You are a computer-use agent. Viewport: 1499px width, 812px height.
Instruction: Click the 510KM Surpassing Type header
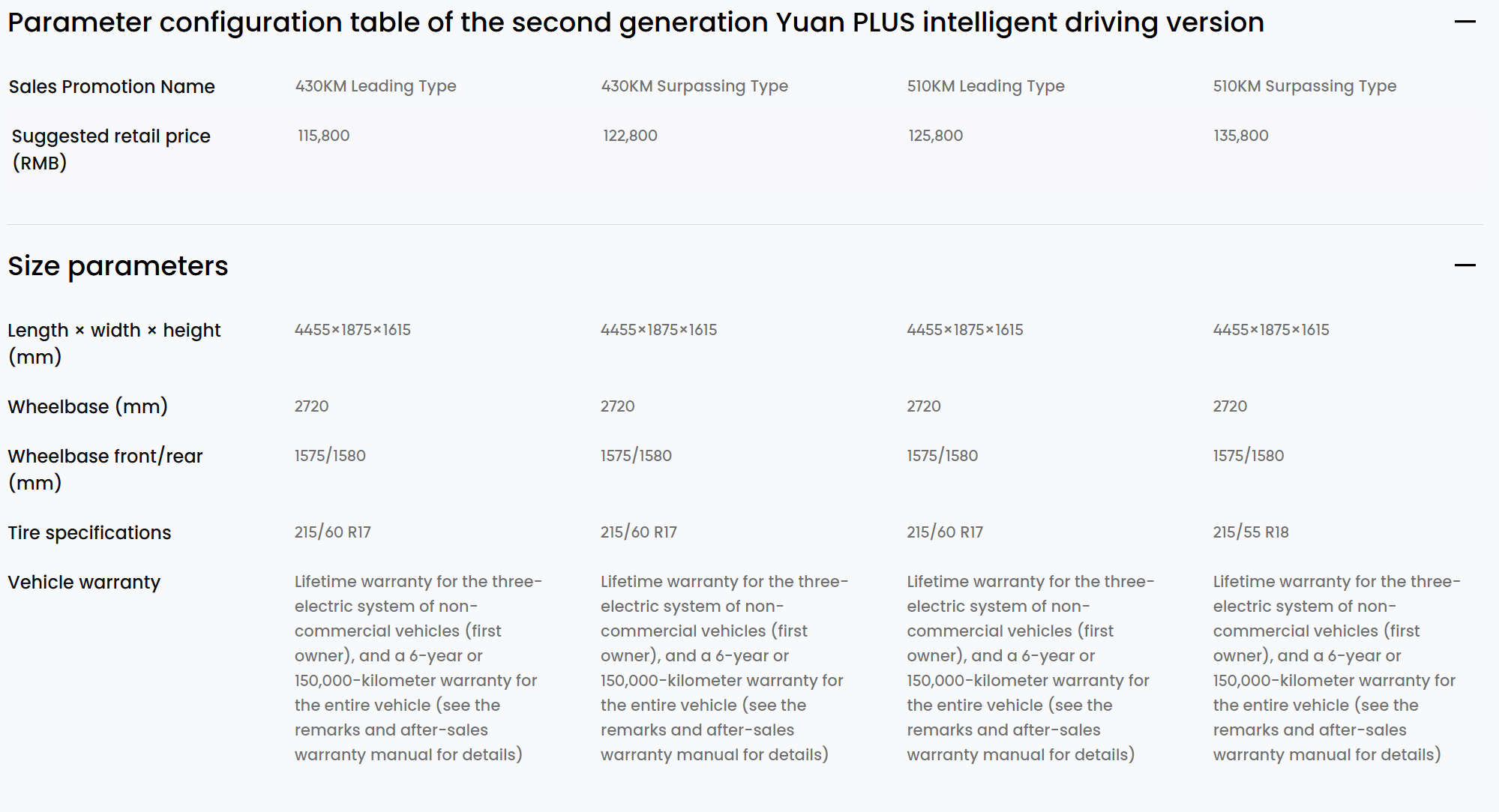pos(1305,86)
